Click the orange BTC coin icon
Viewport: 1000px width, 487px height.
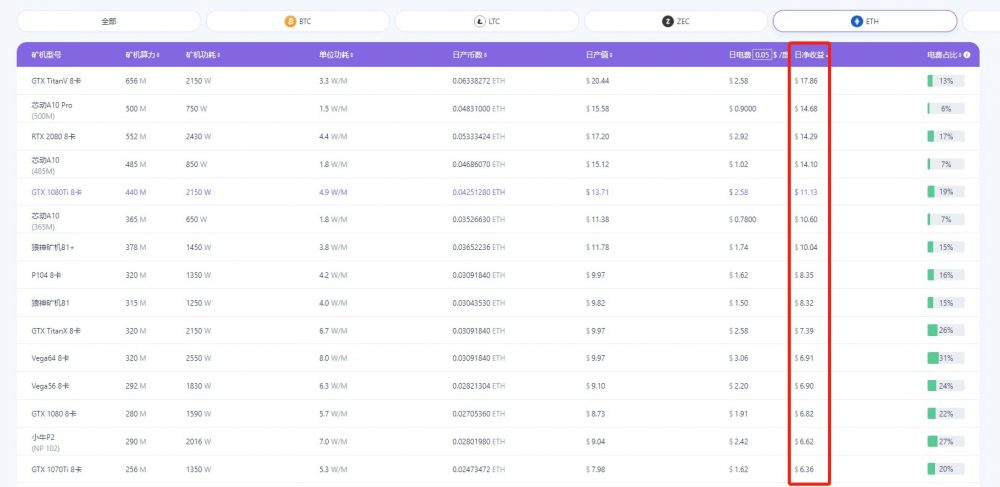[290, 21]
